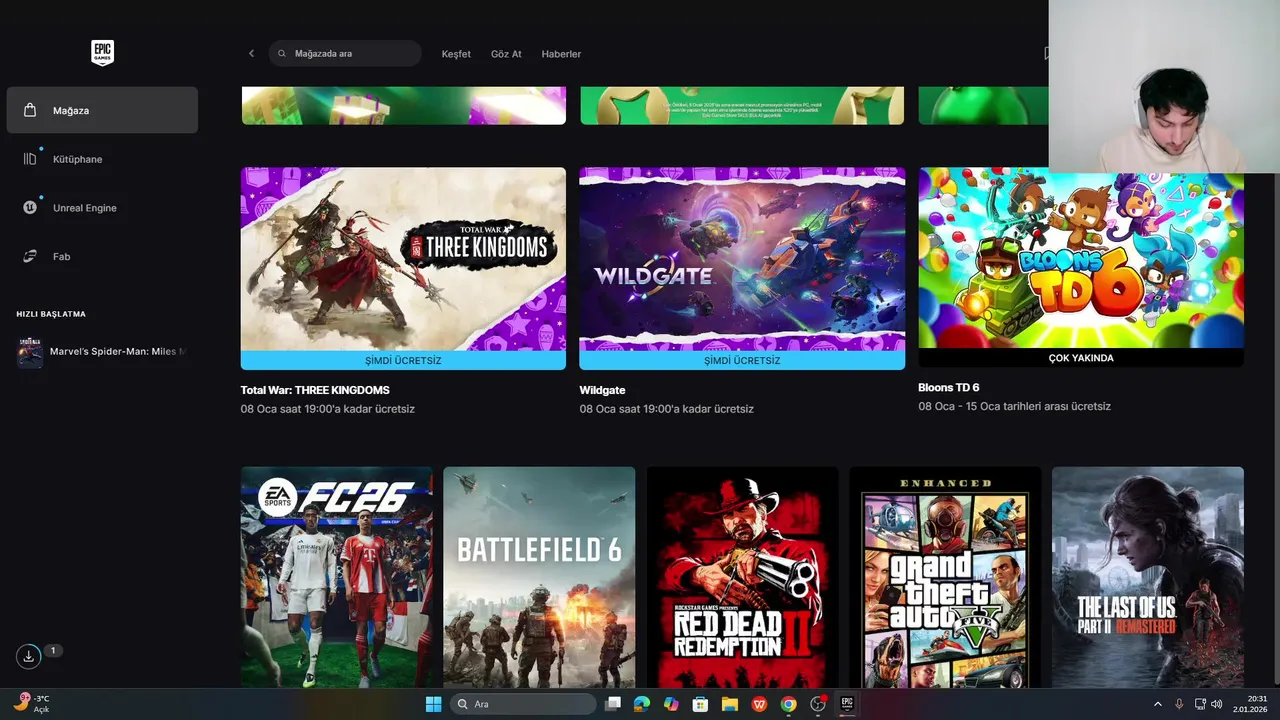Open WPS Office from taskbar
The image size is (1280, 720).
tap(759, 704)
